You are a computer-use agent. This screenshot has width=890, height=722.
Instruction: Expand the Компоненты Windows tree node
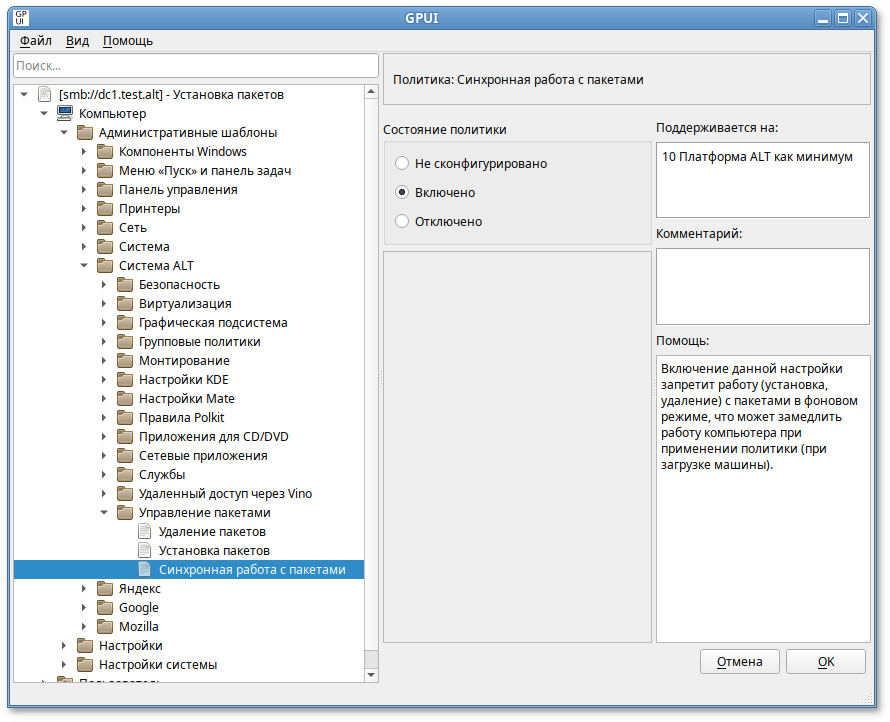(84, 152)
